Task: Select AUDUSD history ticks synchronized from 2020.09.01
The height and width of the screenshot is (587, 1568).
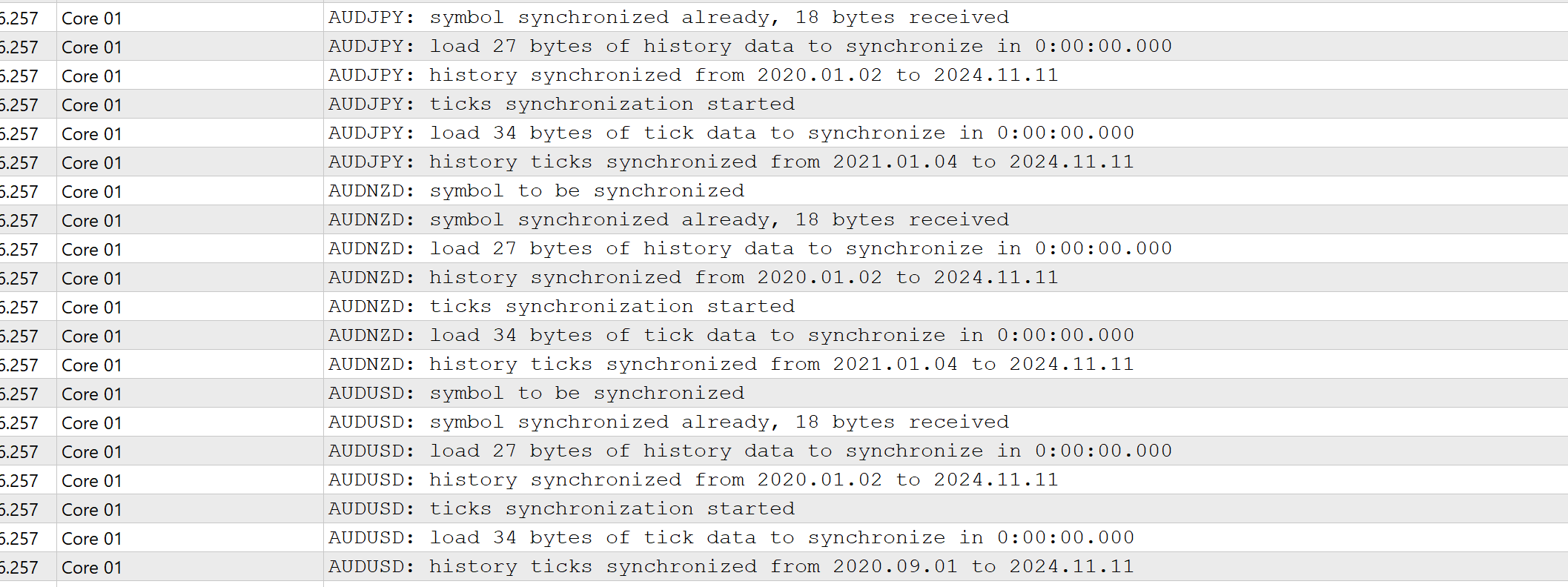Action: pyautogui.click(x=784, y=566)
